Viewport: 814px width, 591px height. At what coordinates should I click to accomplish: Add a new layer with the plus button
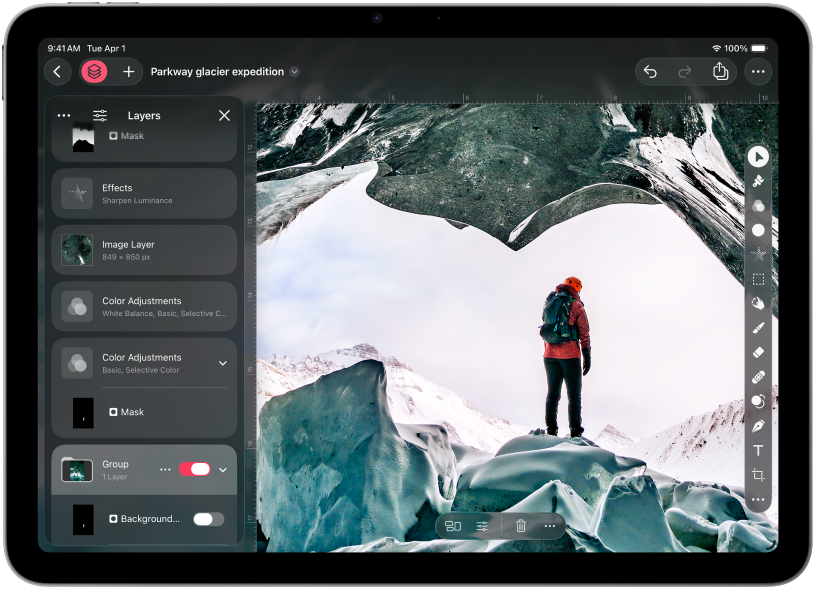(128, 71)
